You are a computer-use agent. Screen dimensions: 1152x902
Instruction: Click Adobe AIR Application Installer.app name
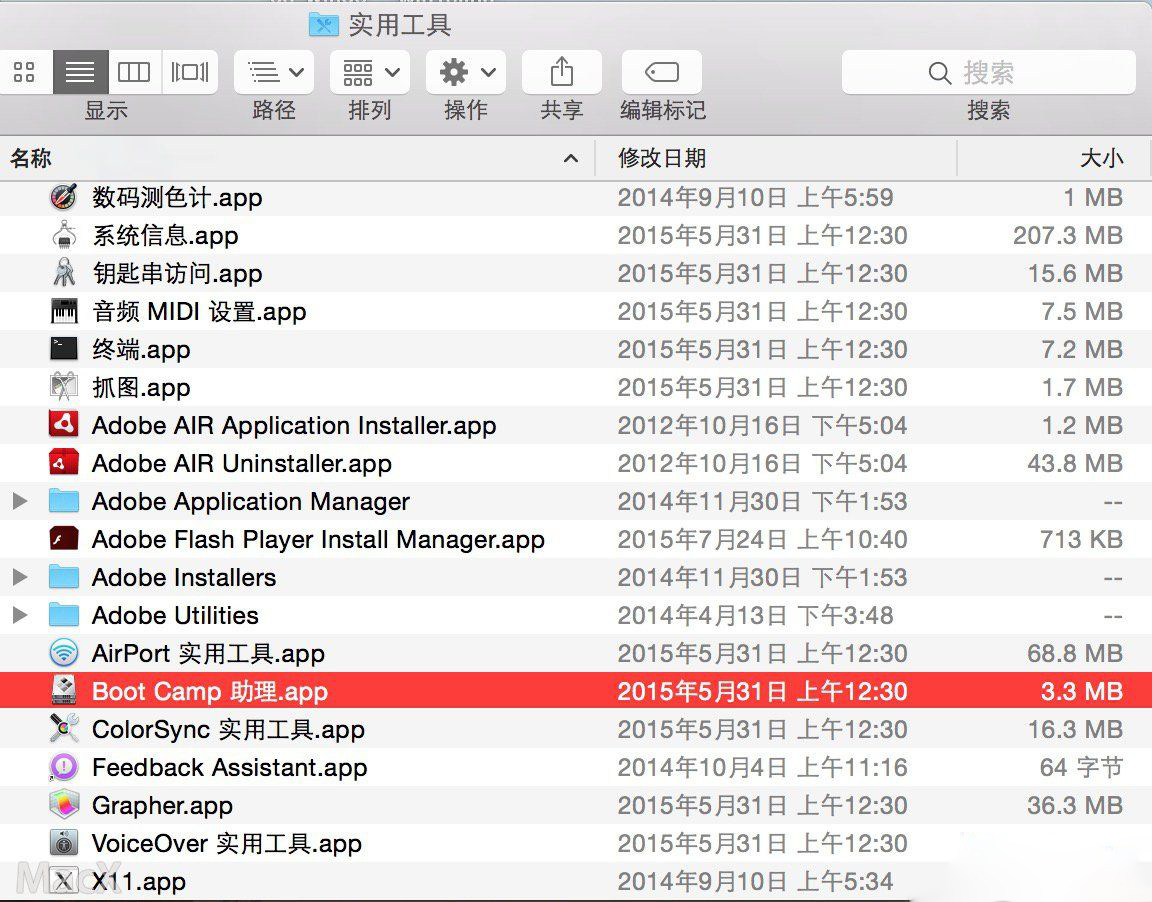294,426
